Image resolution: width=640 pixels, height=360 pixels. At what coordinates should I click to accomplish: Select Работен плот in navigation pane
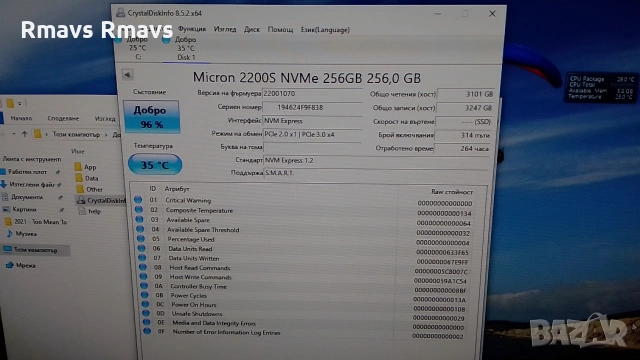point(27,172)
